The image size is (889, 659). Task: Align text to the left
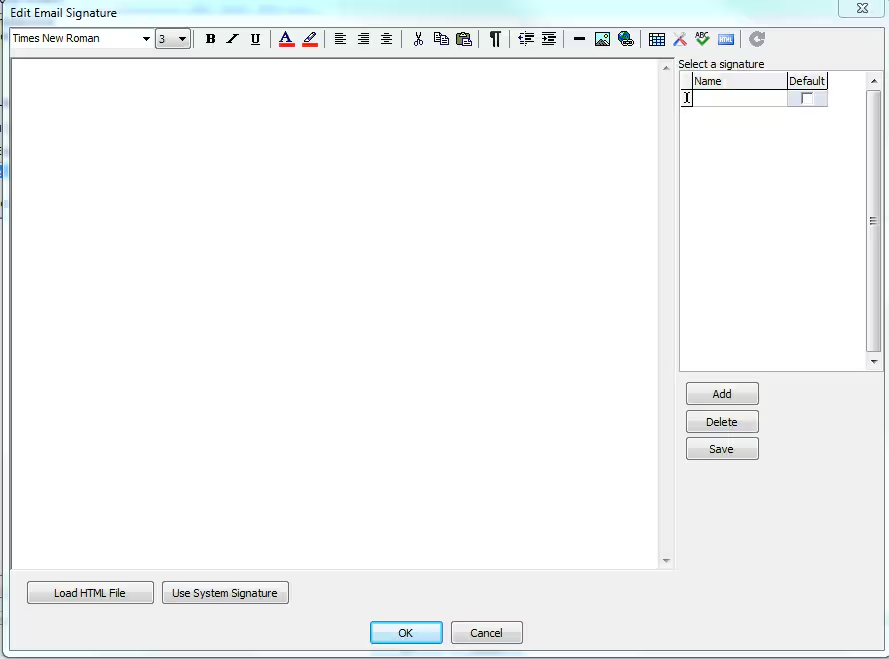340,39
